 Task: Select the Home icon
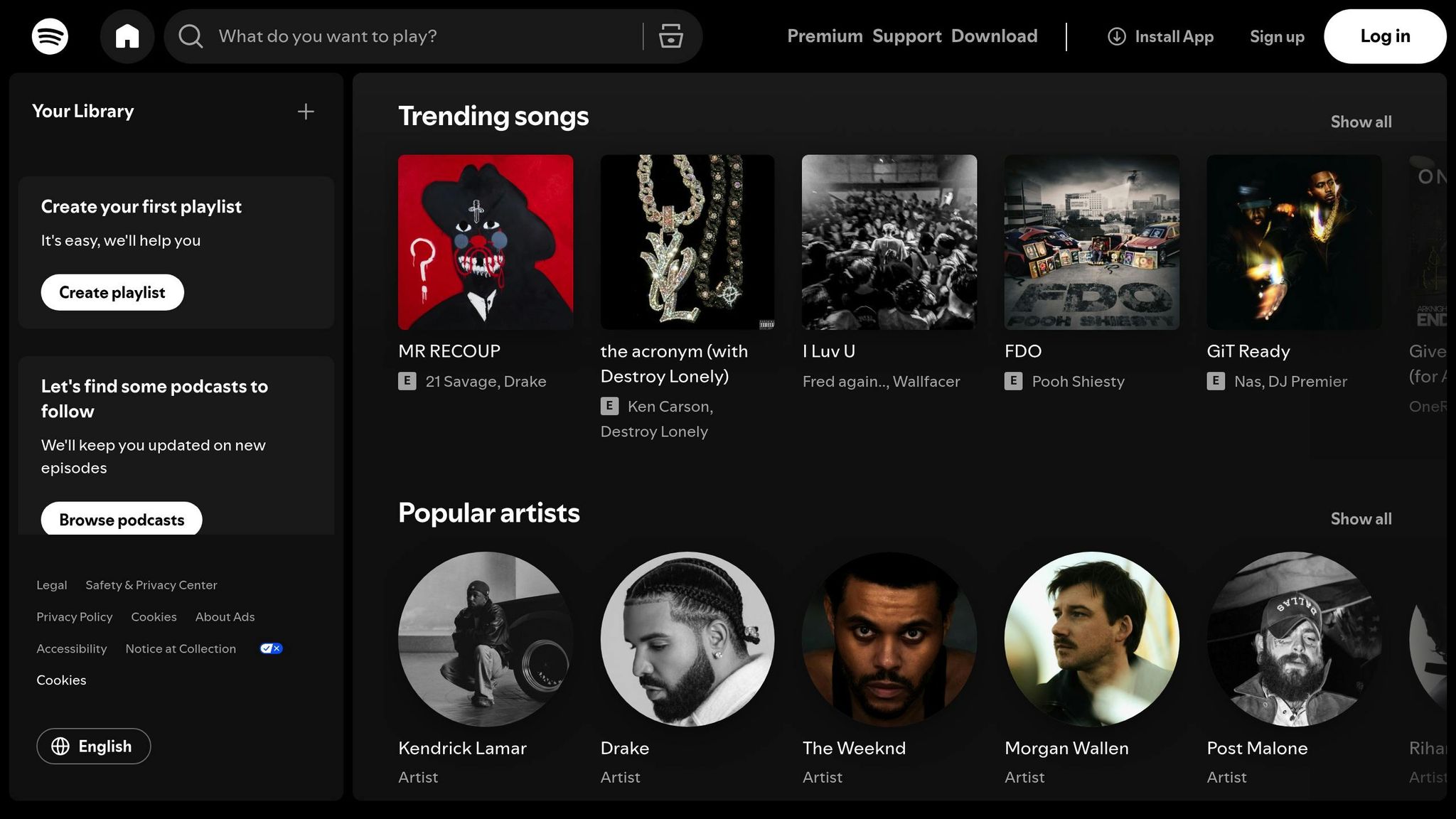pos(127,36)
